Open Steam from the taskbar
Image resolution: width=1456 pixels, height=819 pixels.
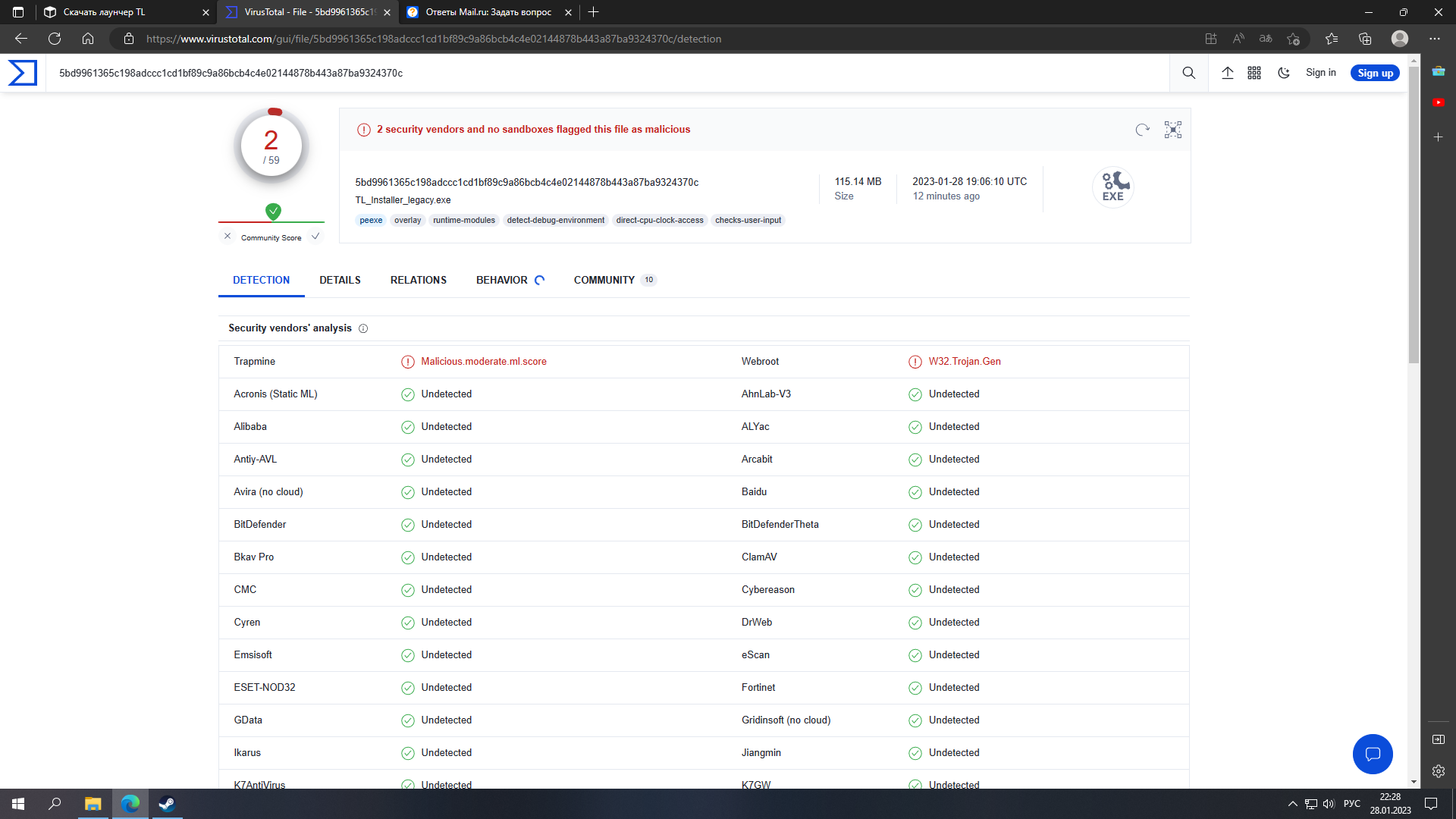[x=167, y=804]
